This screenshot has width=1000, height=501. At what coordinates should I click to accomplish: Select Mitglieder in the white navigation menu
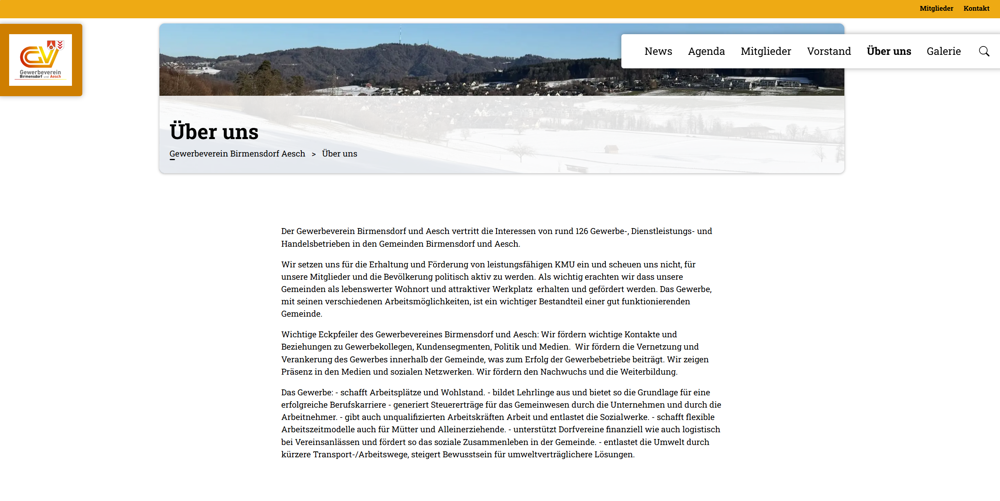[x=765, y=51]
